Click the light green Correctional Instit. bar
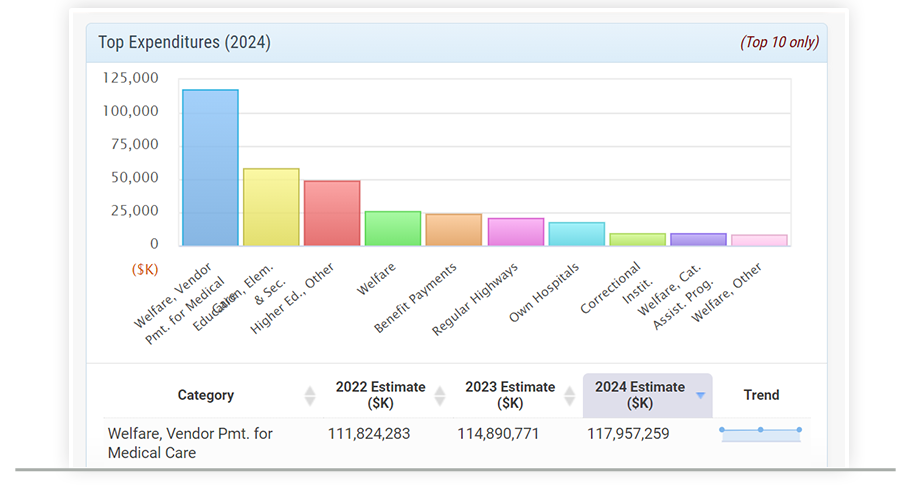 (638, 240)
